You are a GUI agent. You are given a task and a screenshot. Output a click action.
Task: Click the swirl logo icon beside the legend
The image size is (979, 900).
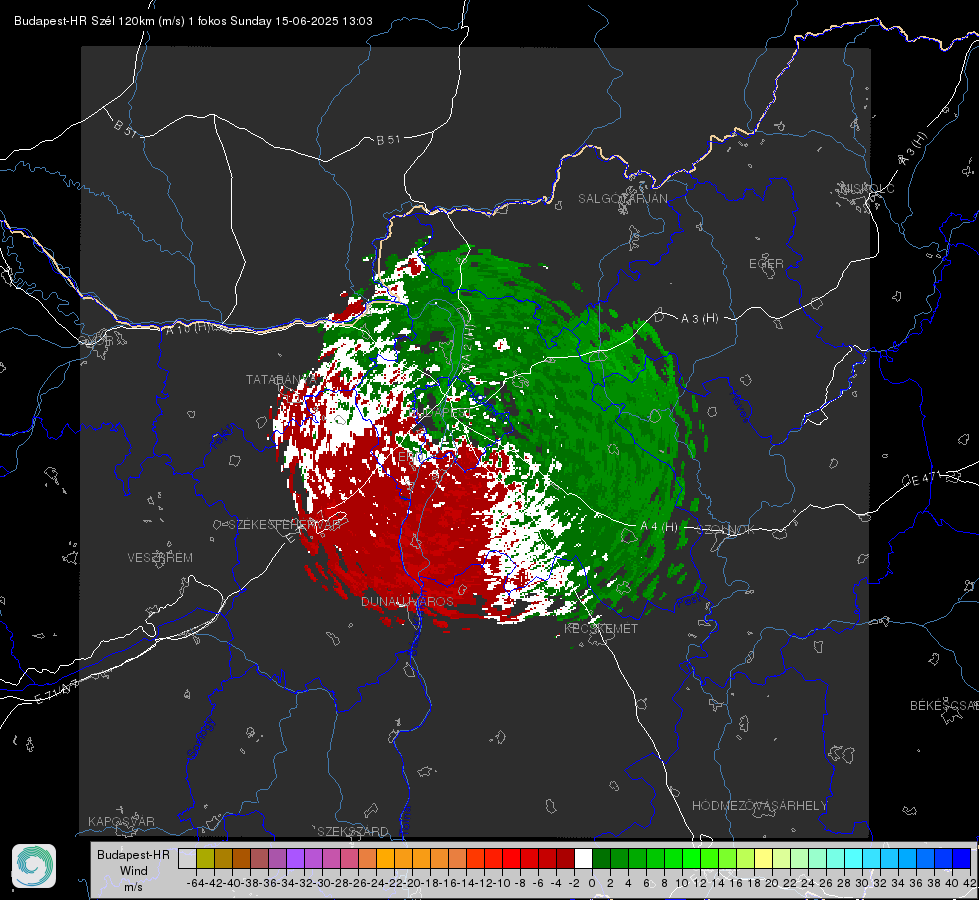(34, 866)
